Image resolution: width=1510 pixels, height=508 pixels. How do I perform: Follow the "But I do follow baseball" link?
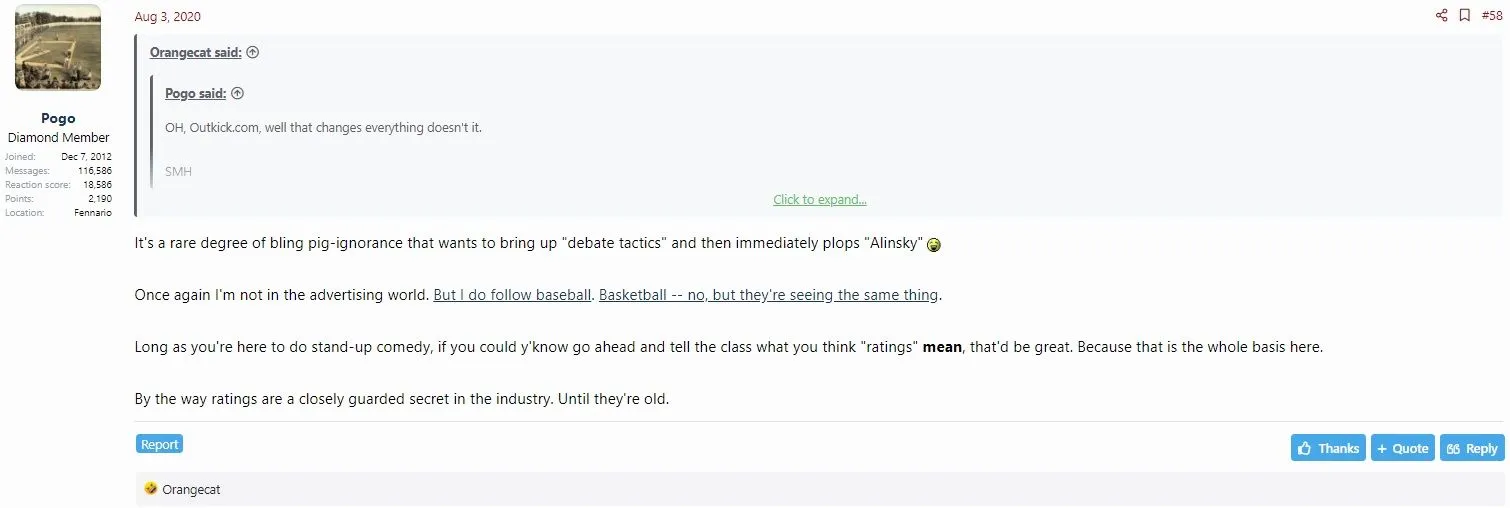512,295
